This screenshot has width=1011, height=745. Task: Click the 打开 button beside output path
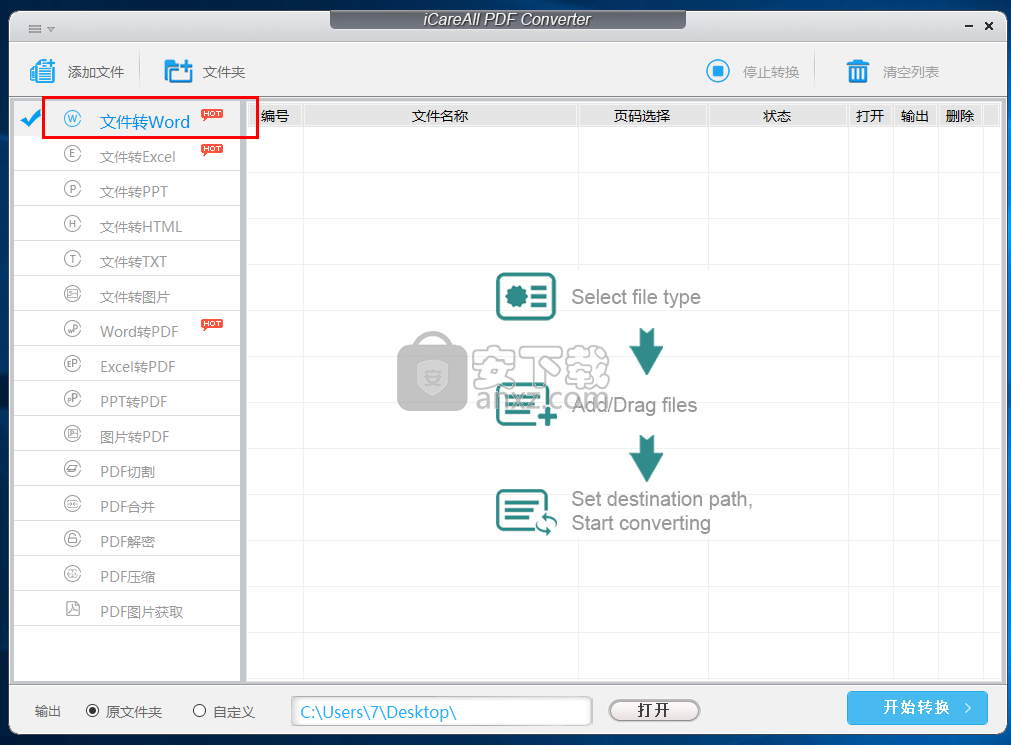(654, 711)
